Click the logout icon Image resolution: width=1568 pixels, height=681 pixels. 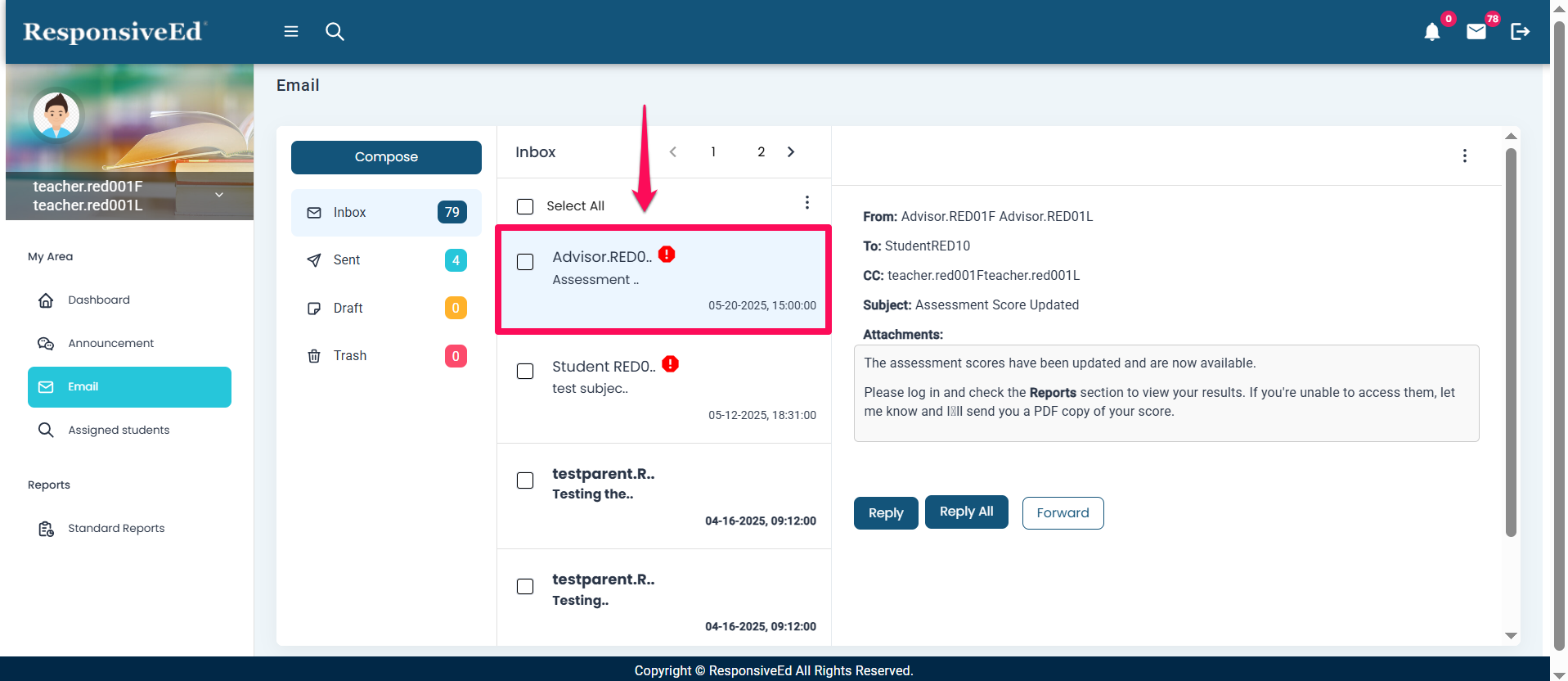1520,32
